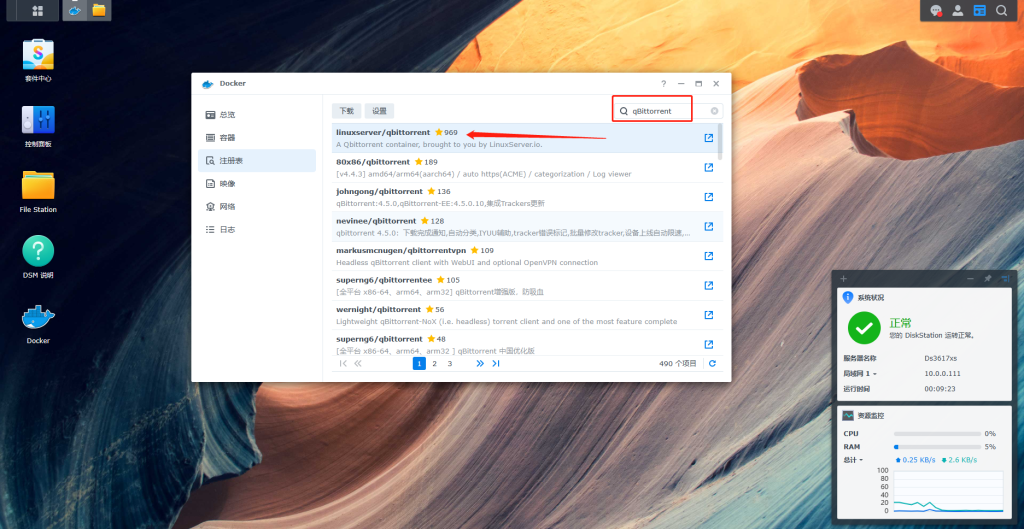Open the DSM search magnifier icon
The width and height of the screenshot is (1024, 529).
[1001, 10]
